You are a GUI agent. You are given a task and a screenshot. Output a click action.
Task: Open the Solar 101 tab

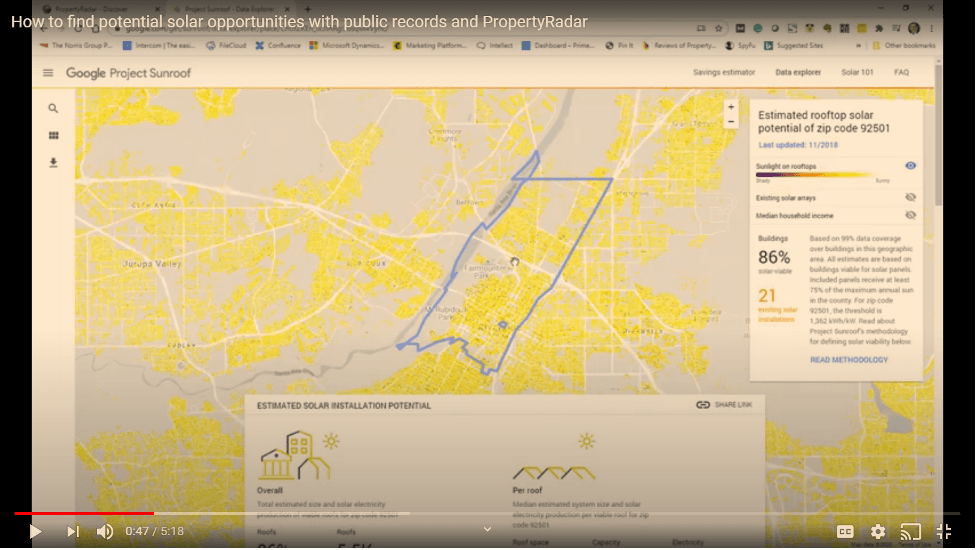pyautogui.click(x=857, y=72)
